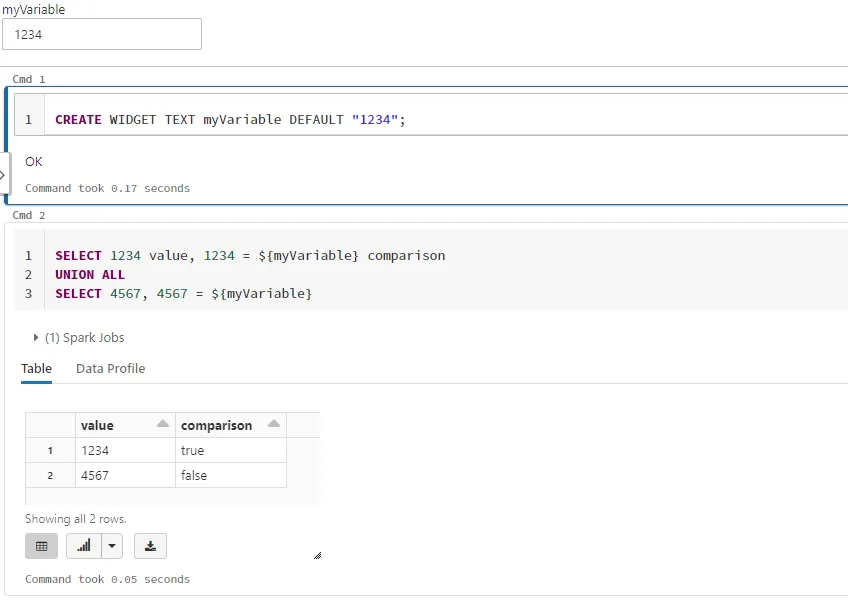Select the bar chart view icon

pyautogui.click(x=84, y=546)
